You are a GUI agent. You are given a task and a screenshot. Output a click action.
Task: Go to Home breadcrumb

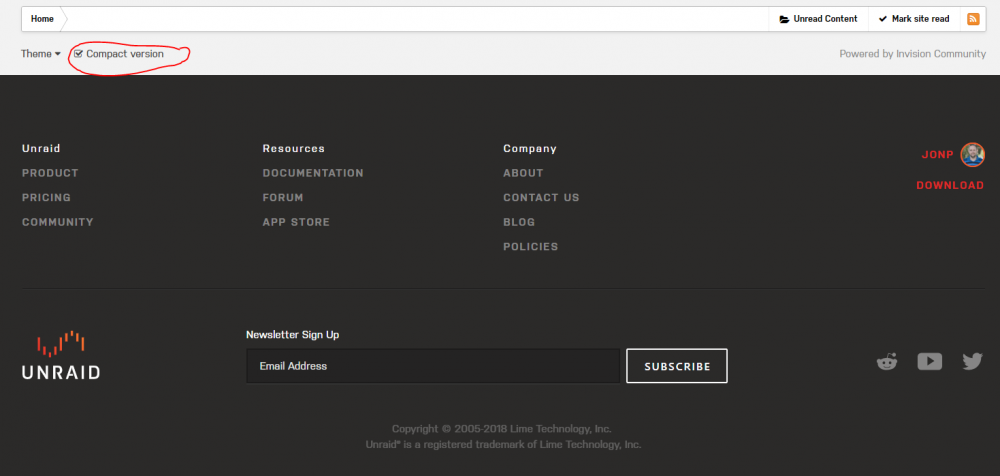pos(42,19)
